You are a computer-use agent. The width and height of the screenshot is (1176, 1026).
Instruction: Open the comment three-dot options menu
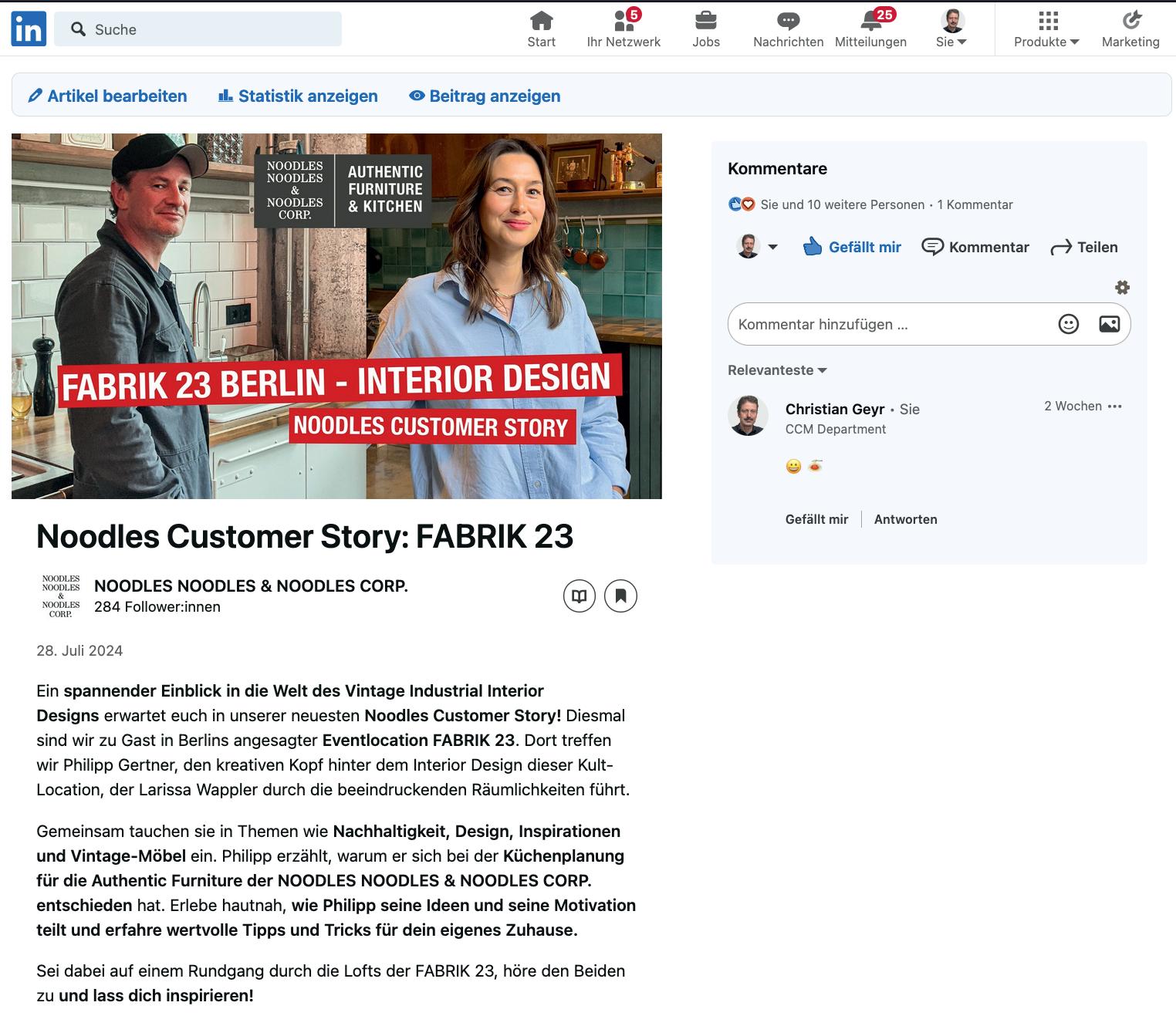1114,407
